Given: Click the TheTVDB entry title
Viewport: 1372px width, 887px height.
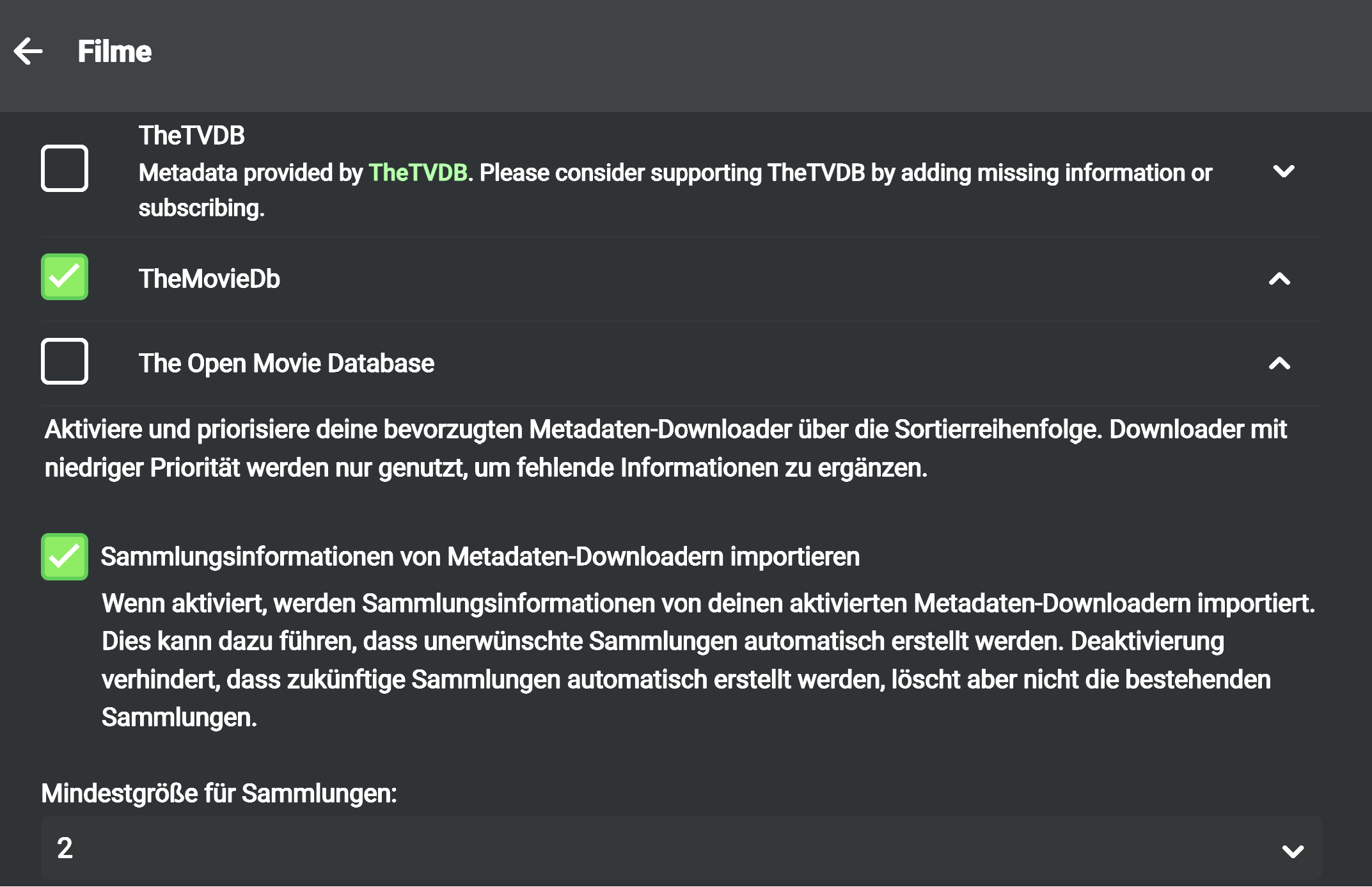Looking at the screenshot, I should (191, 136).
